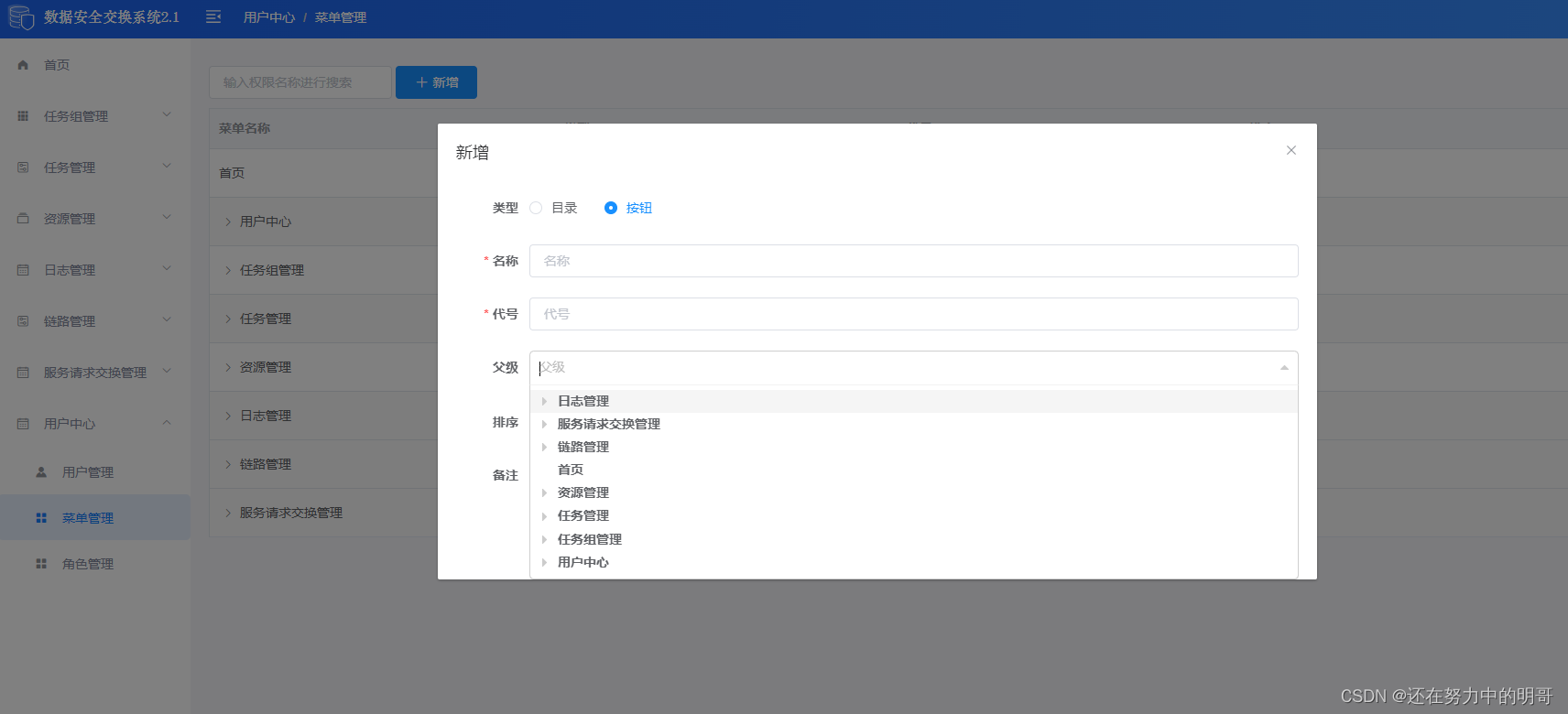This screenshot has height=714, width=1568.
Task: Click the grid icon beside 角色管理
Action: 41,564
